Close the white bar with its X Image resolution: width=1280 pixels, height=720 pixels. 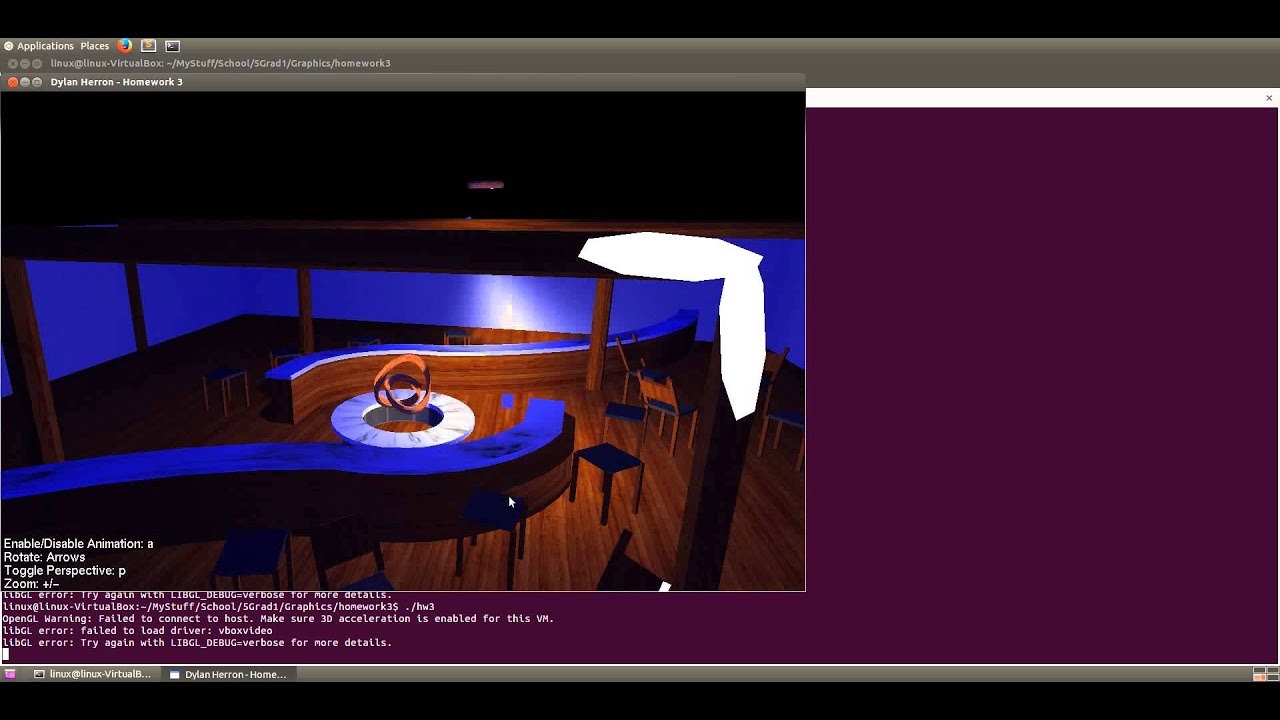pos(1269,98)
